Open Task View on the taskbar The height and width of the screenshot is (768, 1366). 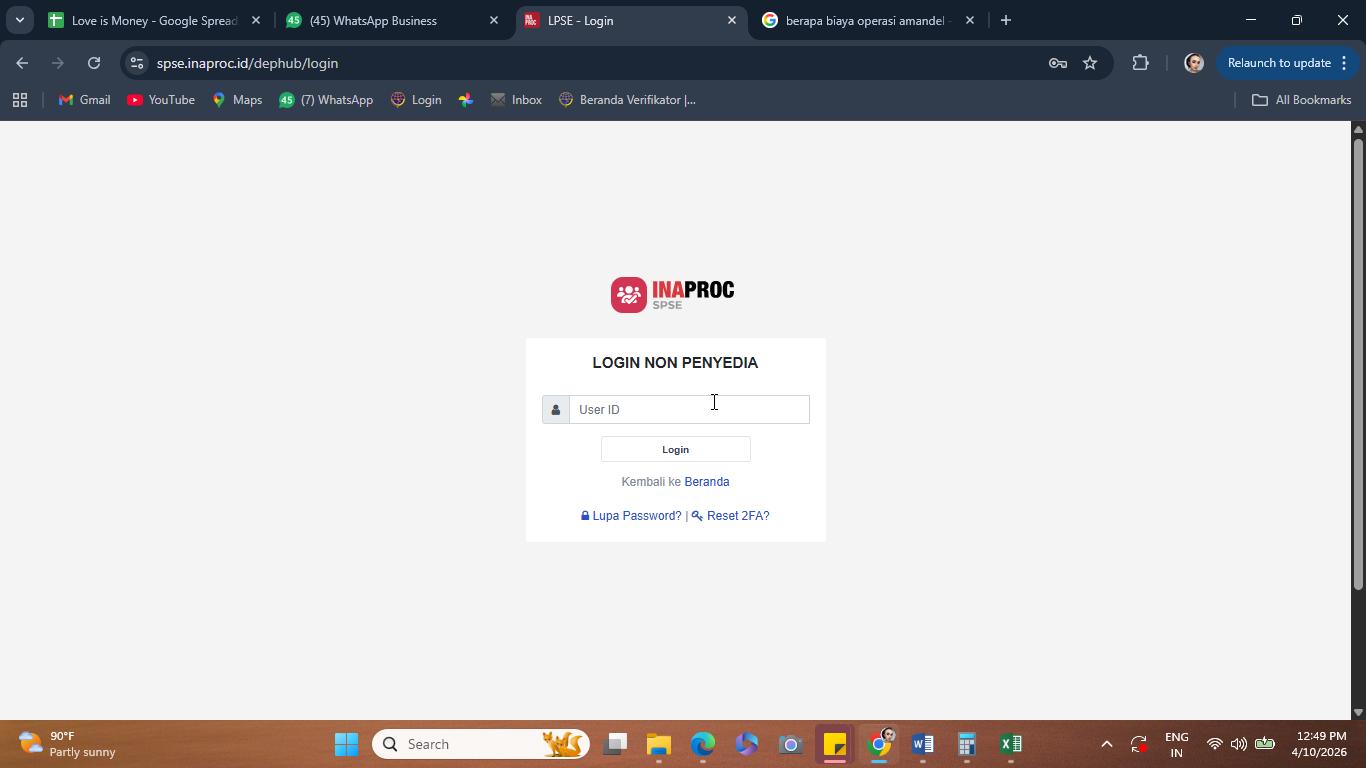(615, 744)
